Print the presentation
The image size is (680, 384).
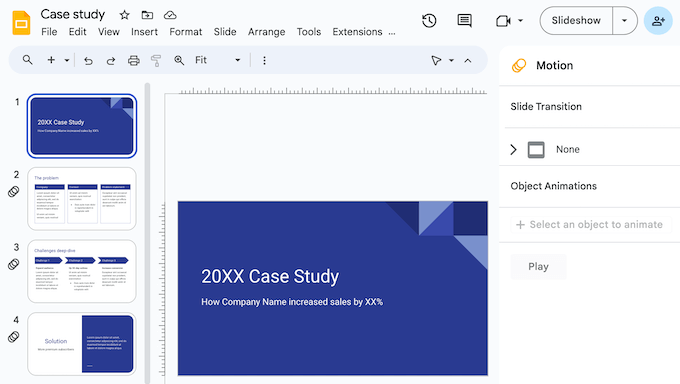coord(134,60)
